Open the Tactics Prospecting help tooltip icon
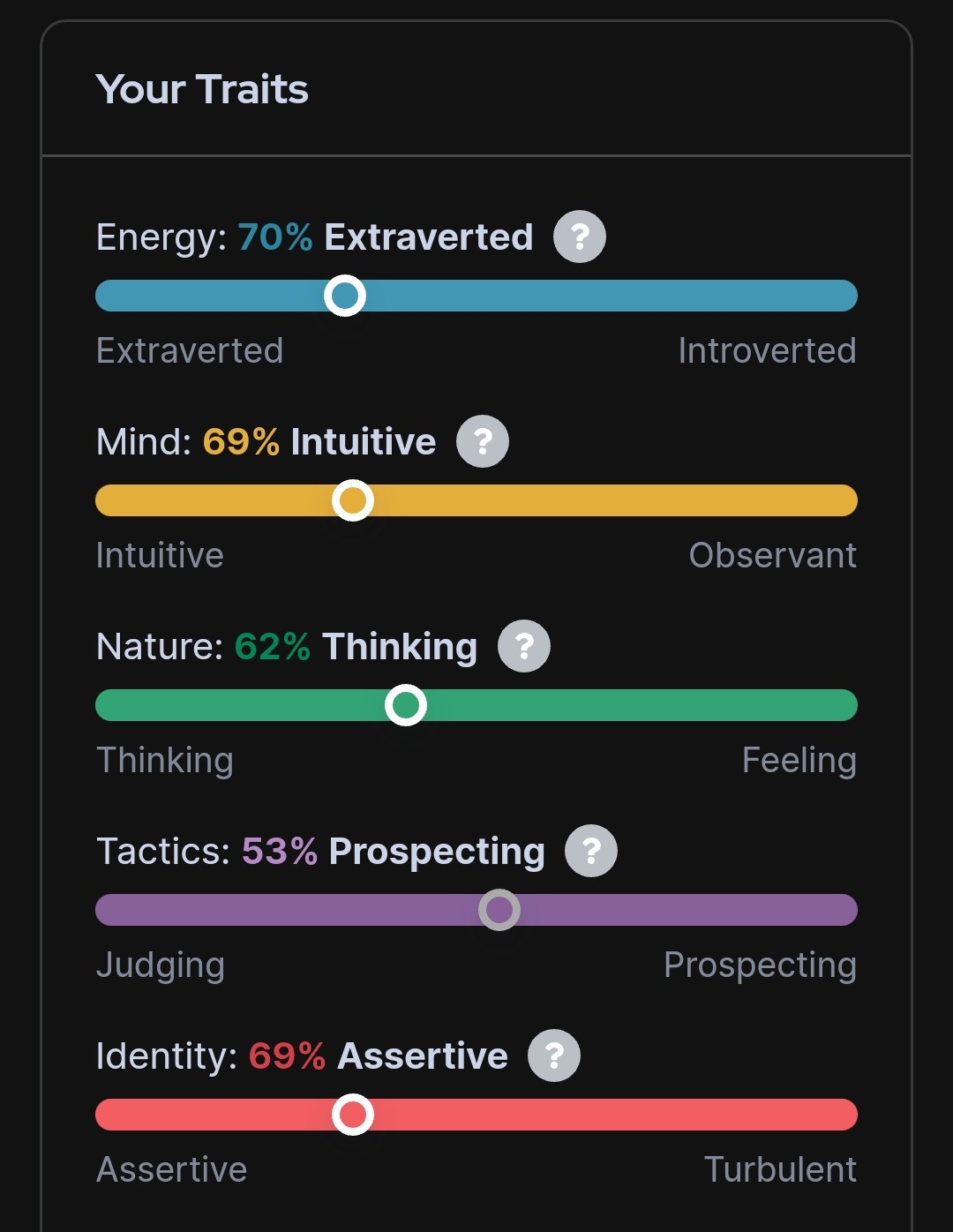The height and width of the screenshot is (1232, 953). coord(591,851)
